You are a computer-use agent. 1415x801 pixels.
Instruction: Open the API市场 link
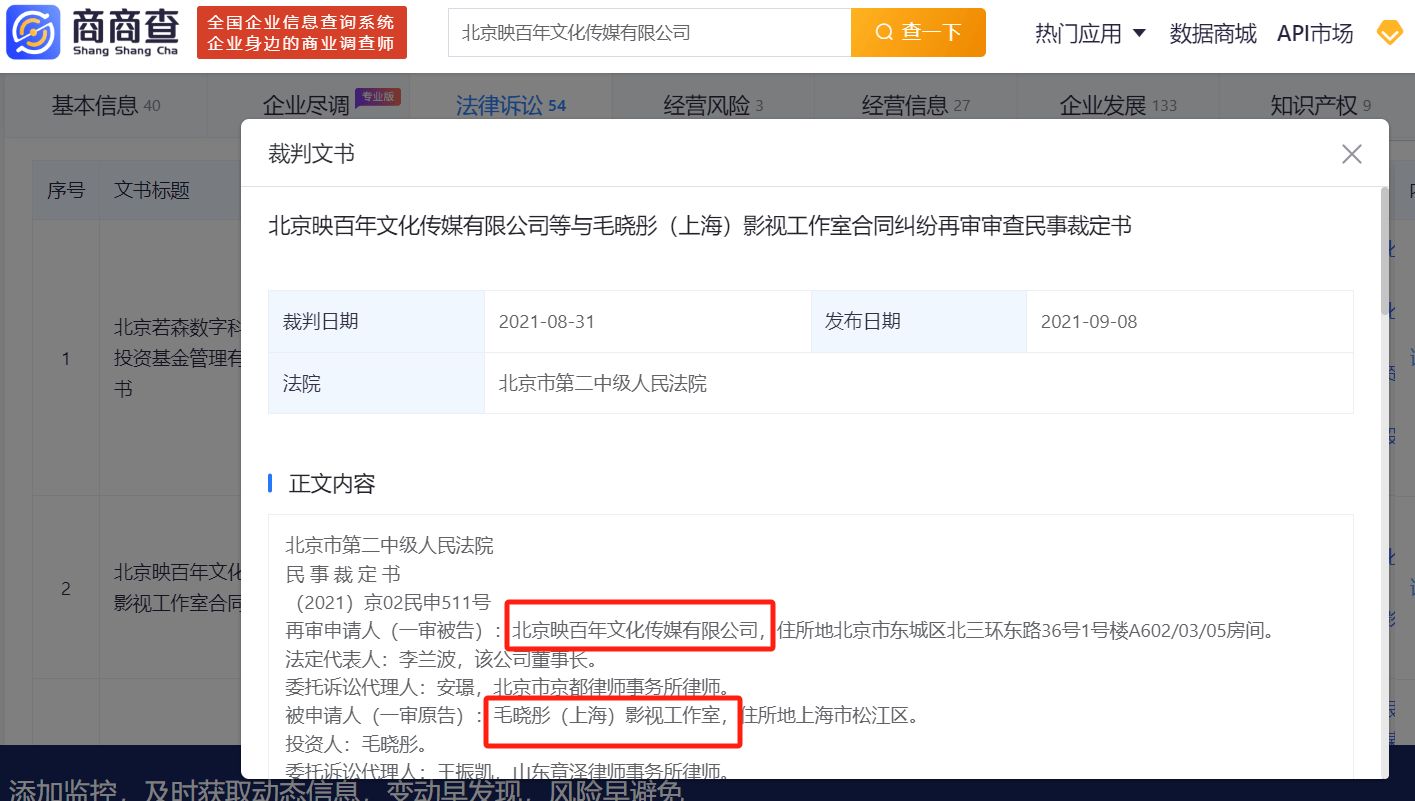(x=1315, y=33)
